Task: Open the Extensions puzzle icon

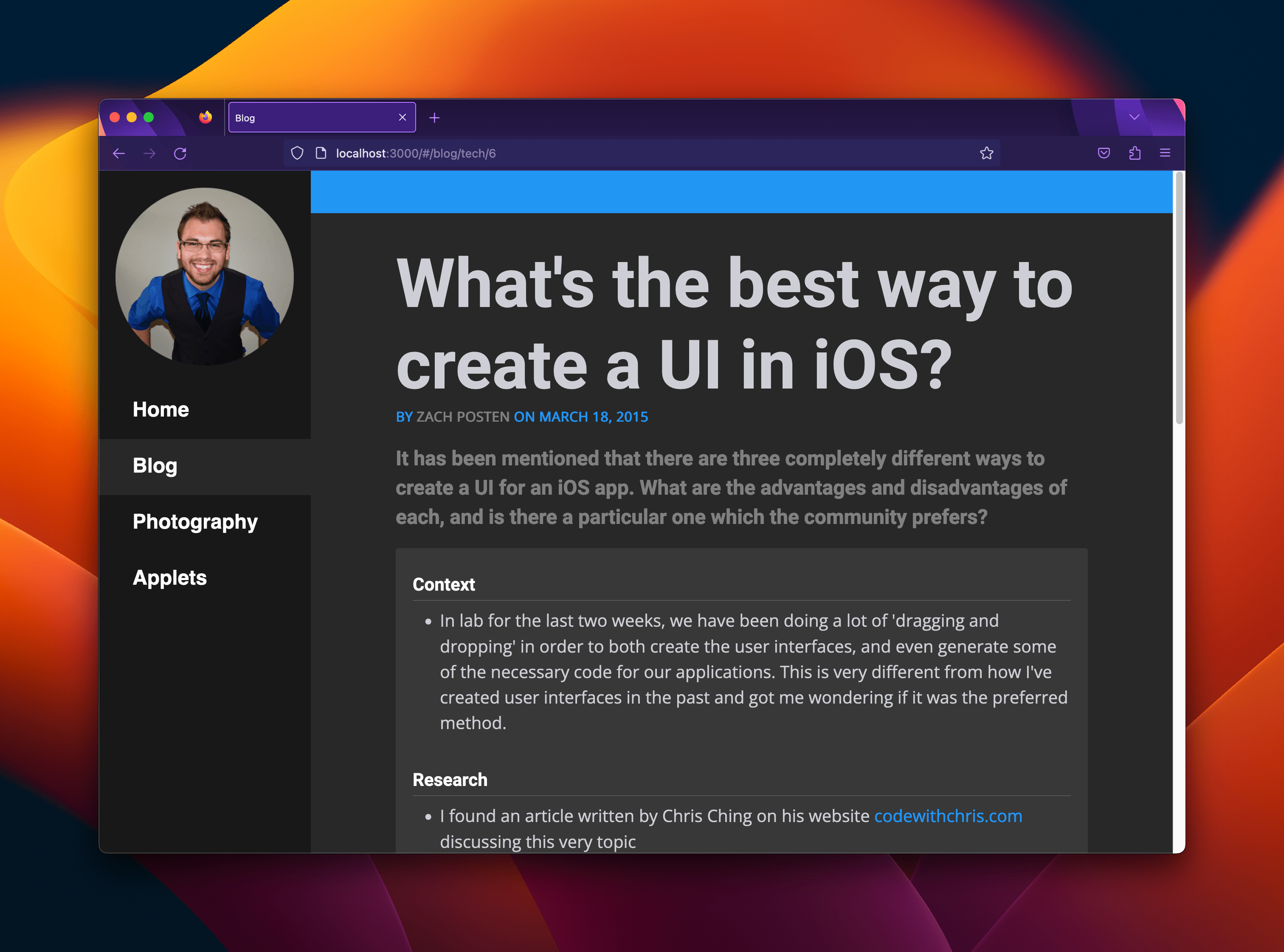Action: click(x=1135, y=153)
